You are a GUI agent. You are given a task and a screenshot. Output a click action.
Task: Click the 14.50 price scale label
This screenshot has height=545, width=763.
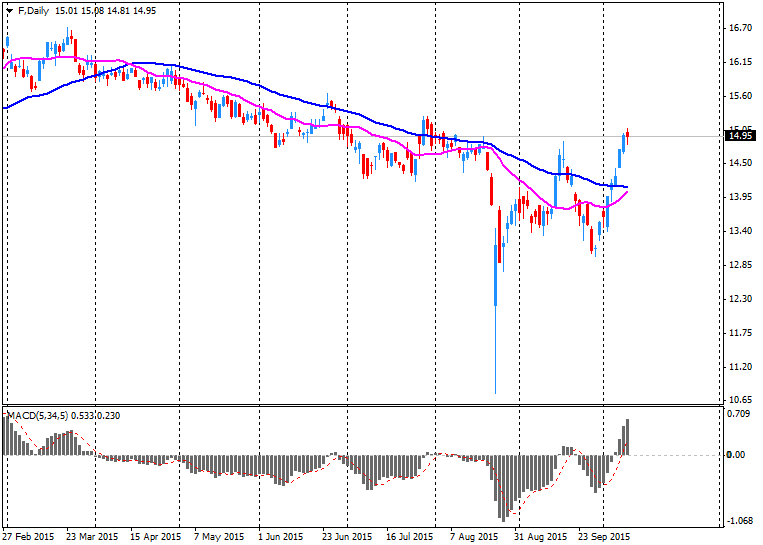(741, 163)
